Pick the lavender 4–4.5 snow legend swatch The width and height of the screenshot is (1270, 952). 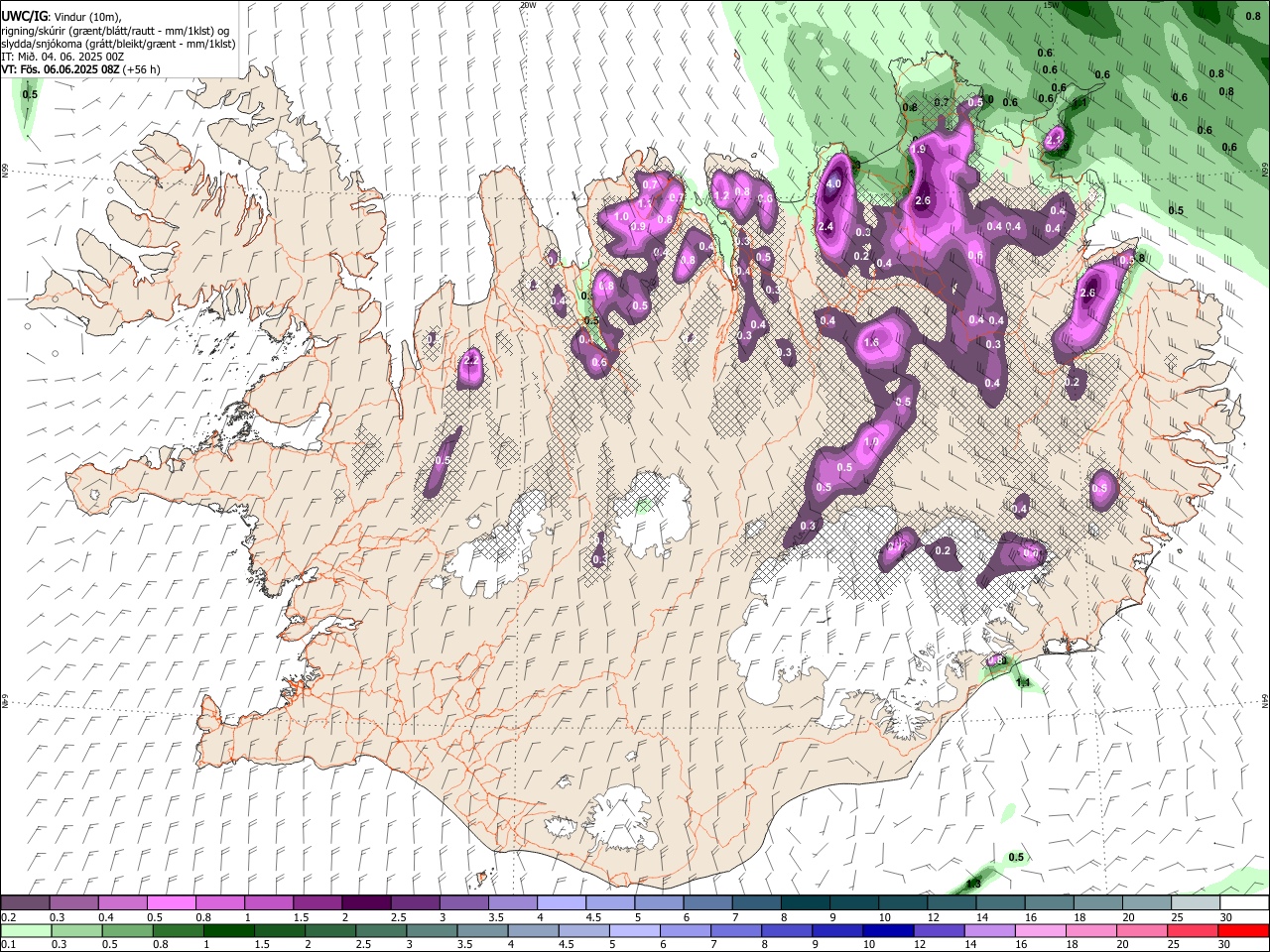click(560, 903)
